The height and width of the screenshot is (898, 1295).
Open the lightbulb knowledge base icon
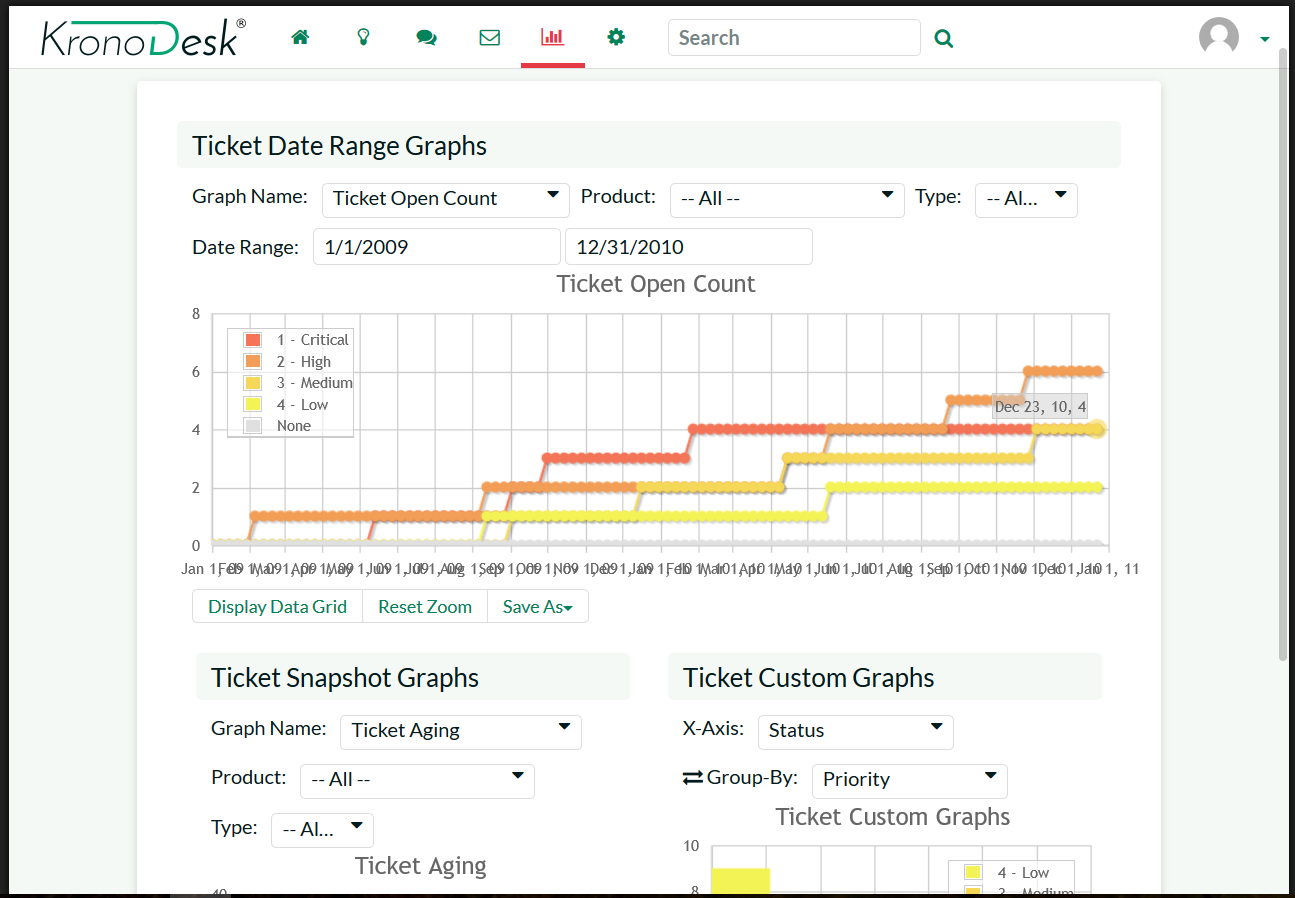click(364, 38)
